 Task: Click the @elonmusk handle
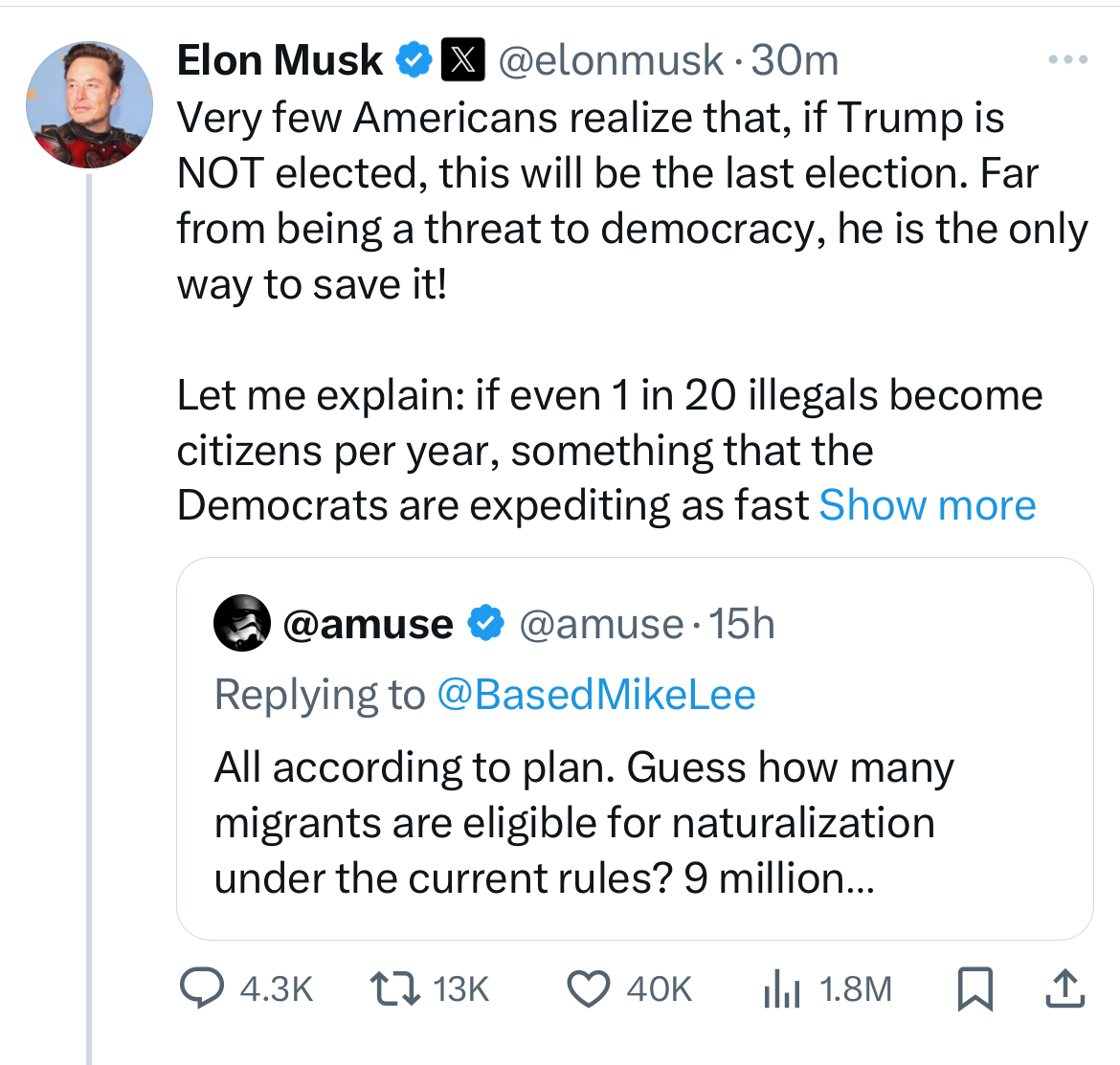(x=611, y=60)
